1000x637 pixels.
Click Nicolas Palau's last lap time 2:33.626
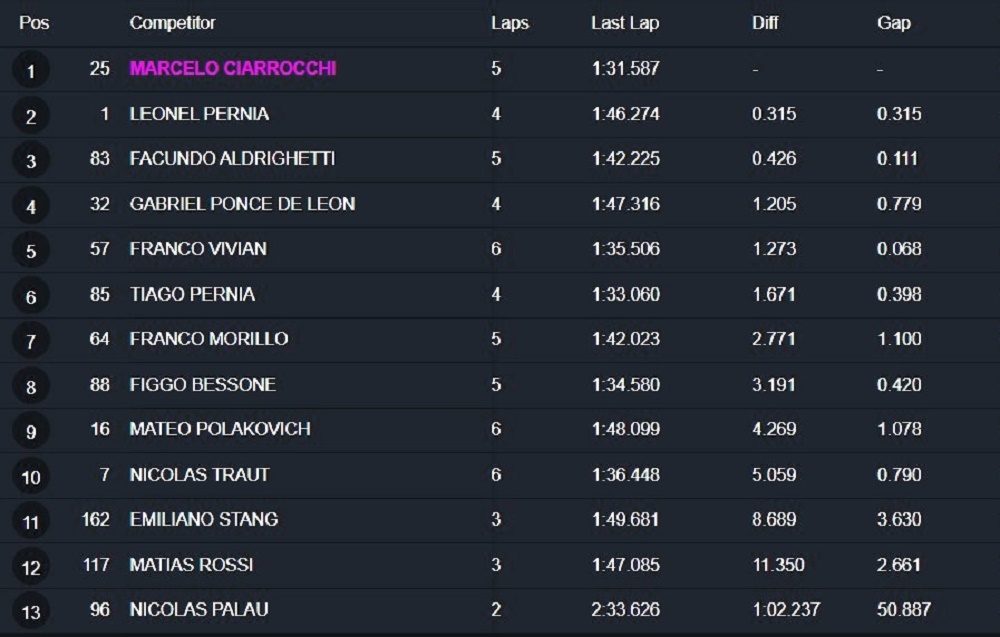point(625,610)
